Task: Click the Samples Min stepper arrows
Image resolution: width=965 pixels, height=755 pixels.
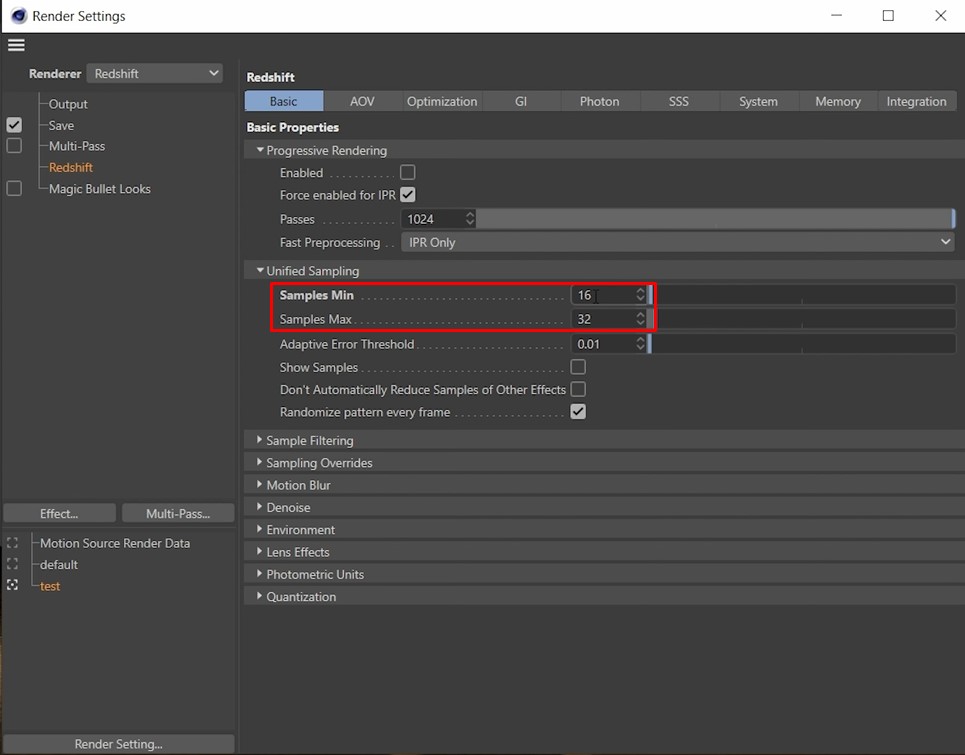Action: click(x=640, y=295)
